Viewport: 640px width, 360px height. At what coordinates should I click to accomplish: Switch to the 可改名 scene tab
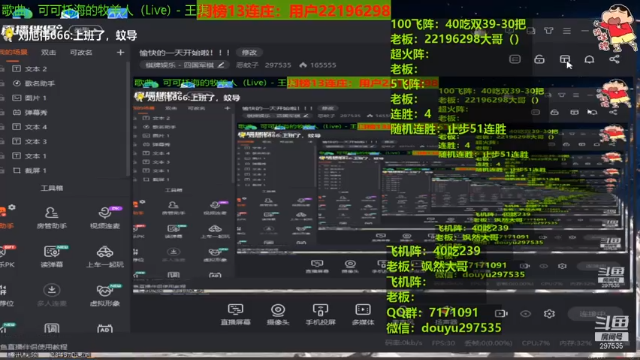pos(81,52)
